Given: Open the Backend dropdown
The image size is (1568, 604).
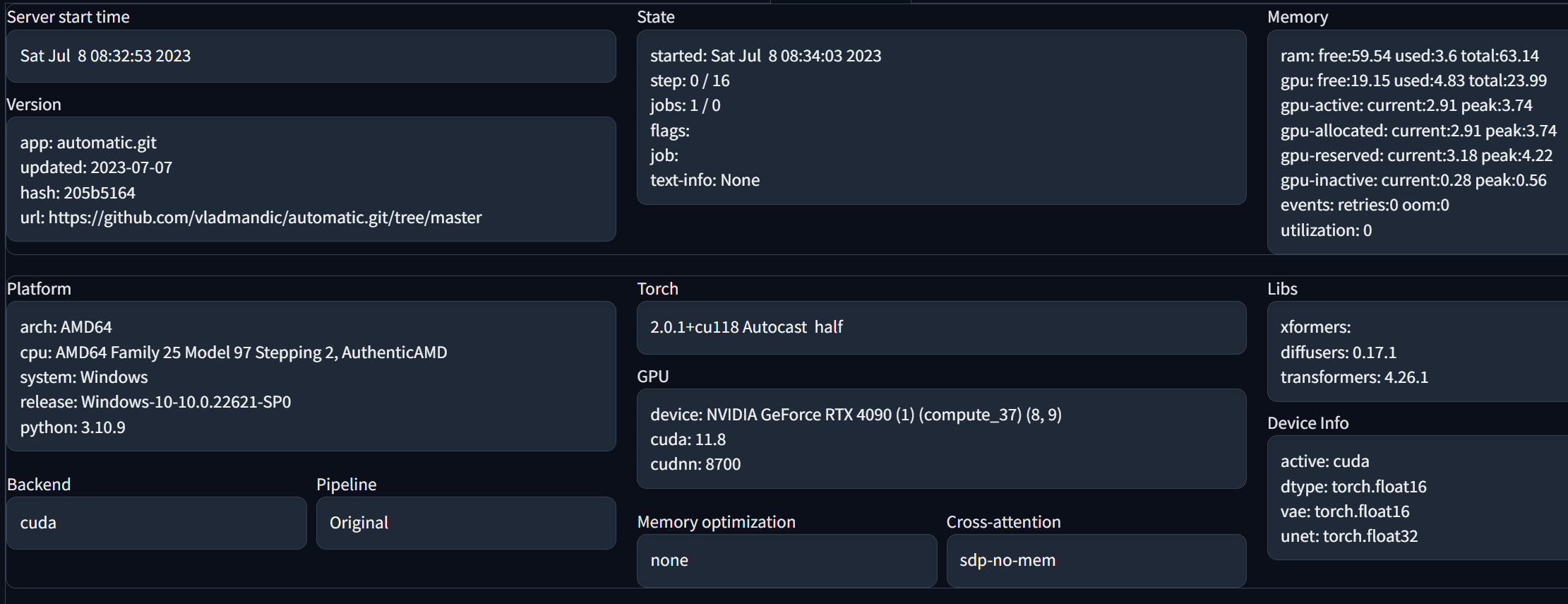Looking at the screenshot, I should (x=156, y=523).
